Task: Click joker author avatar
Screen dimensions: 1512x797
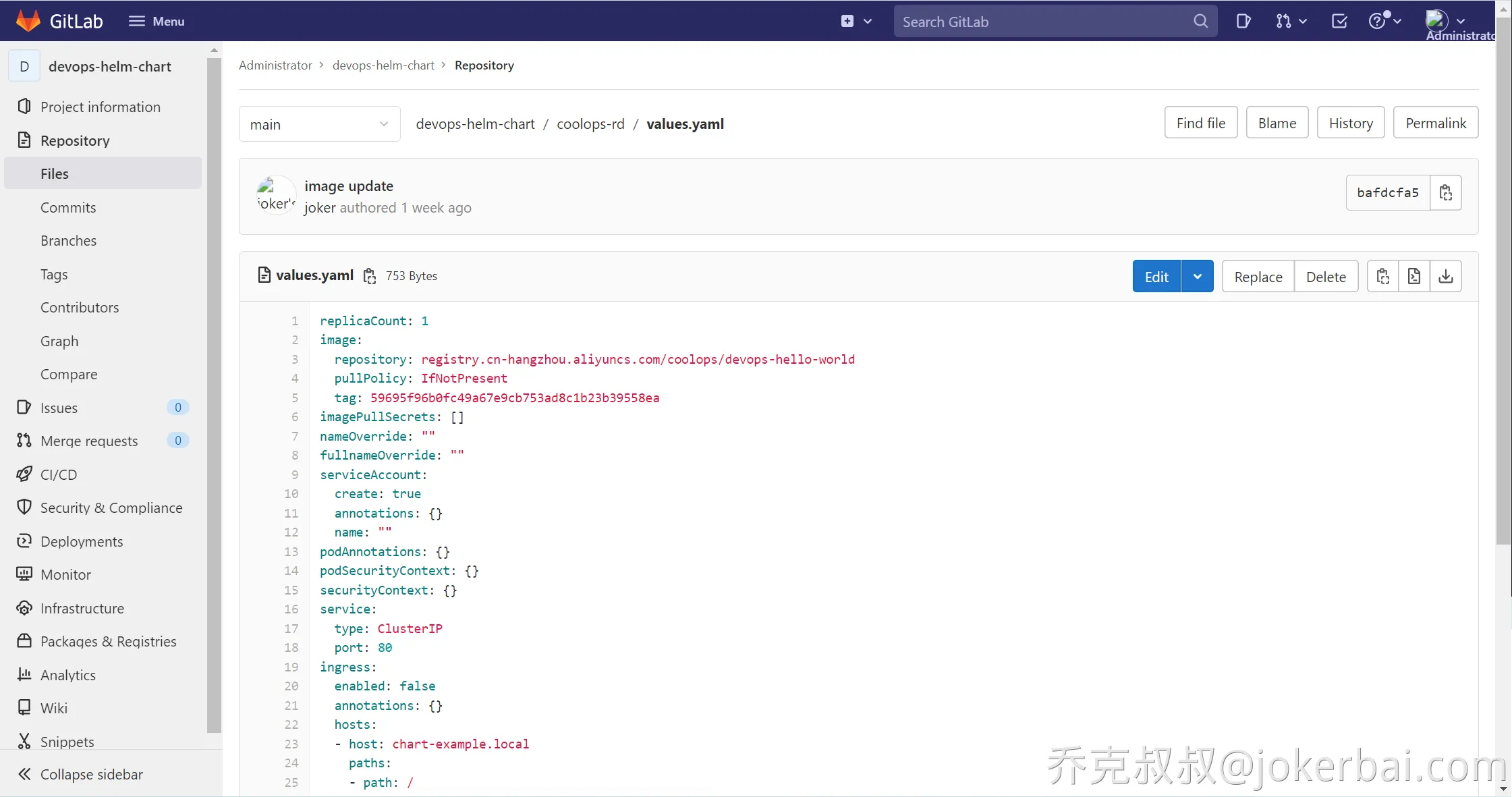Action: click(x=276, y=195)
